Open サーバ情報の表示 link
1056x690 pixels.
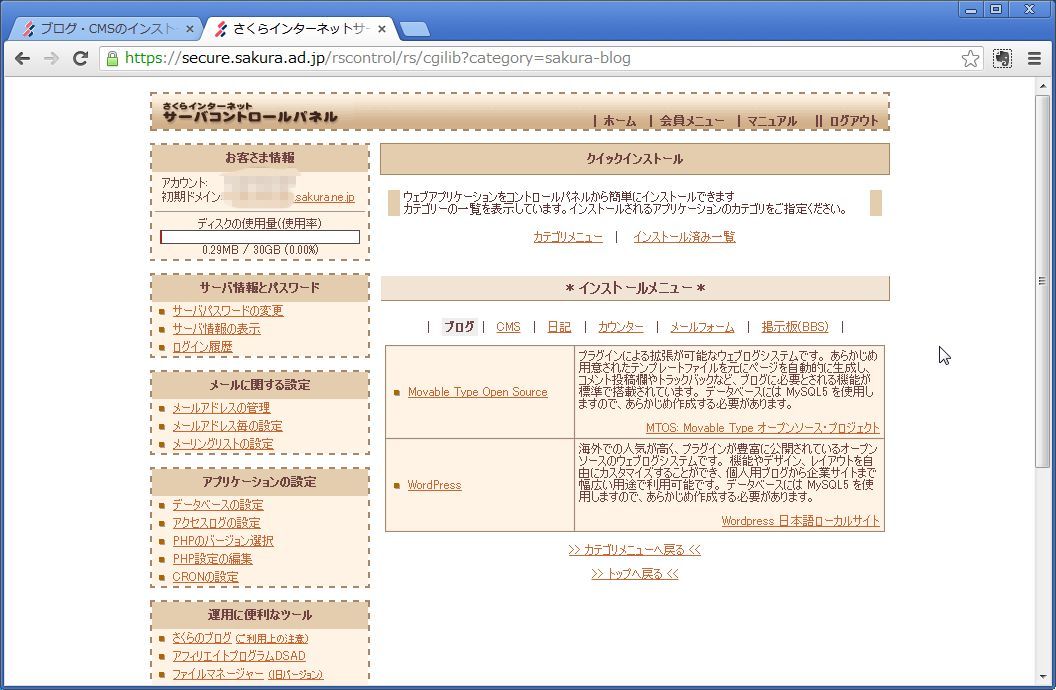[216, 329]
